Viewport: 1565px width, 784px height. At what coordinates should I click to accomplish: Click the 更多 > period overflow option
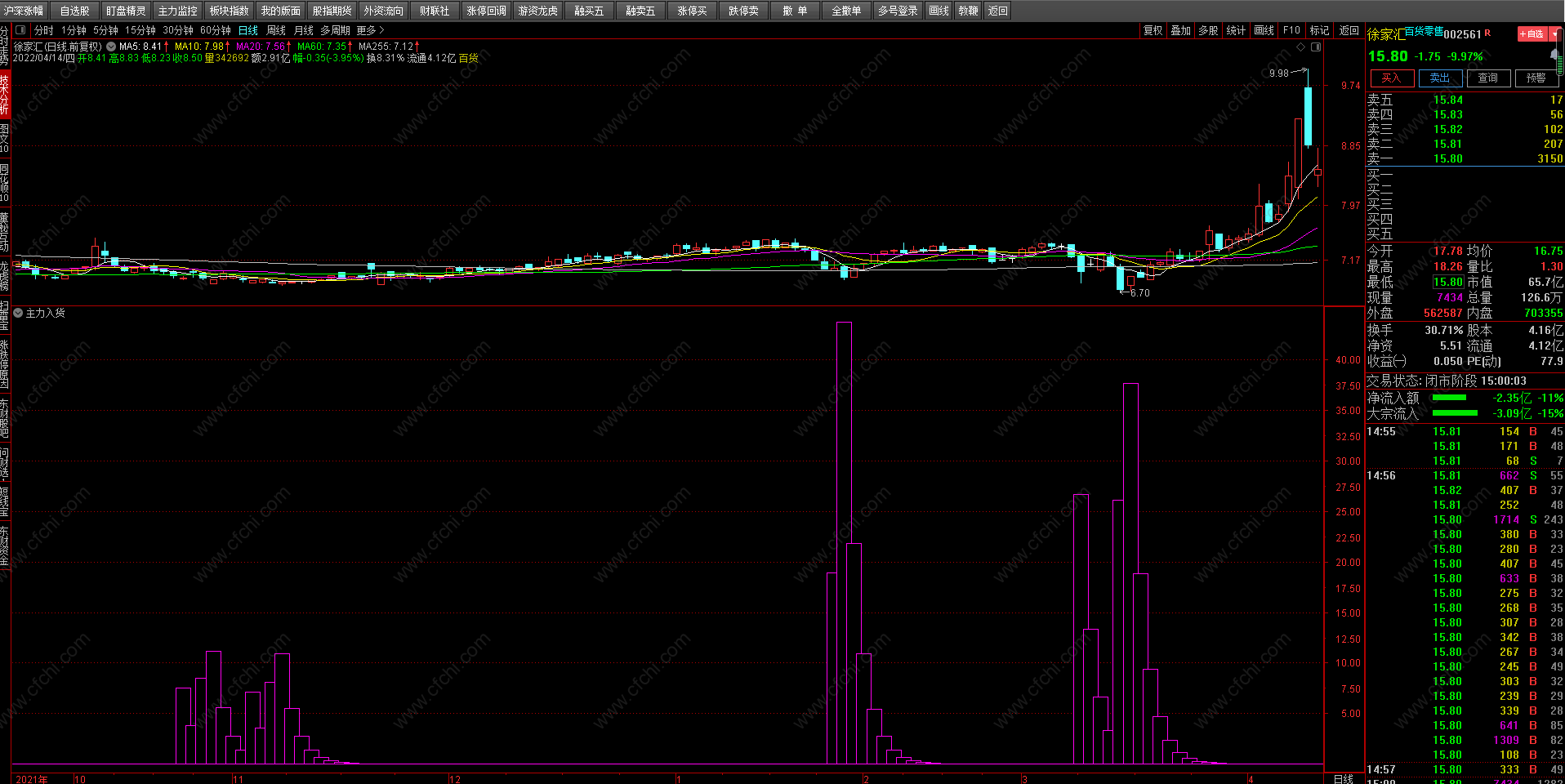(x=370, y=30)
